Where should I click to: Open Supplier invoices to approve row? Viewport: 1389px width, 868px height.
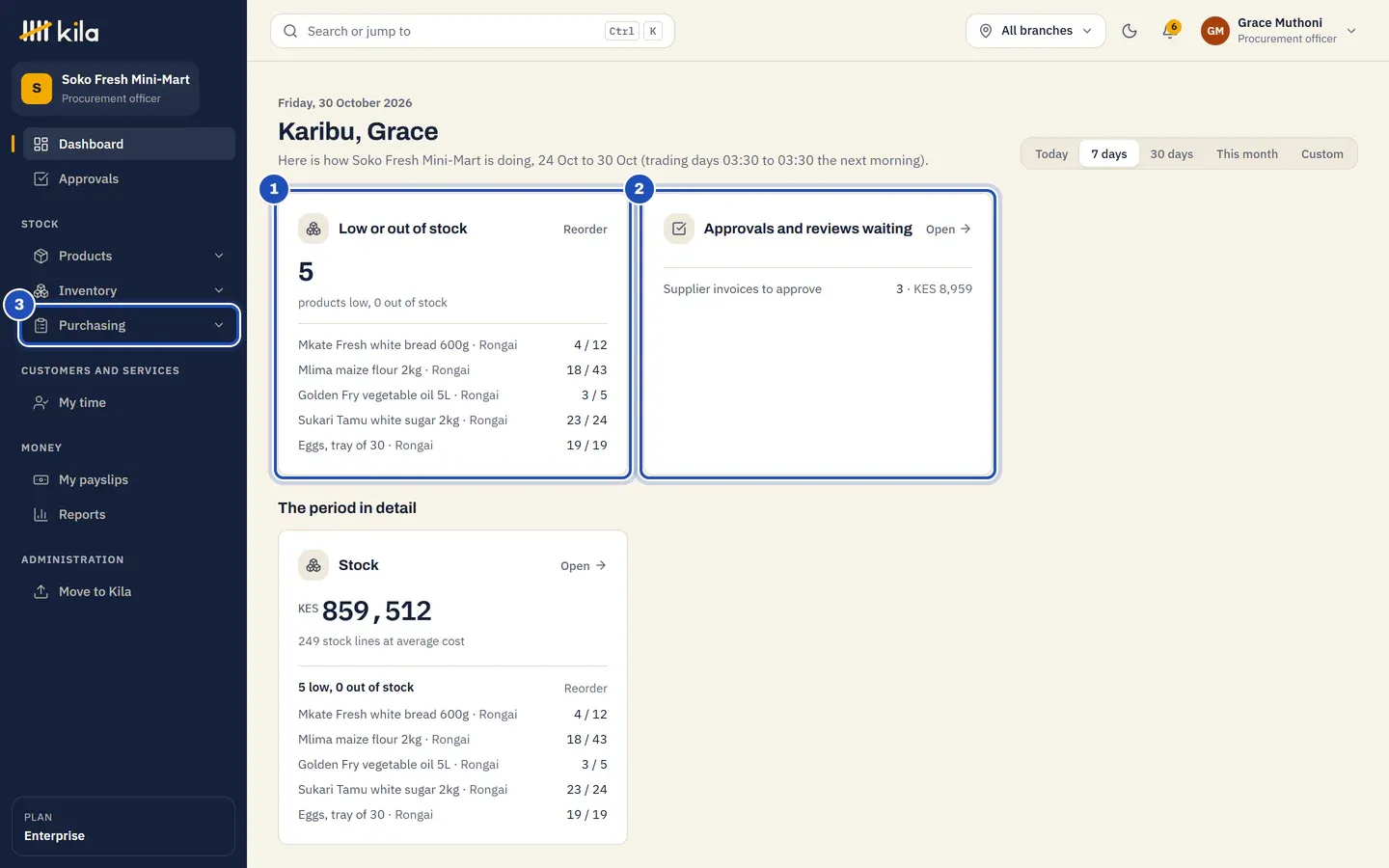tap(818, 289)
